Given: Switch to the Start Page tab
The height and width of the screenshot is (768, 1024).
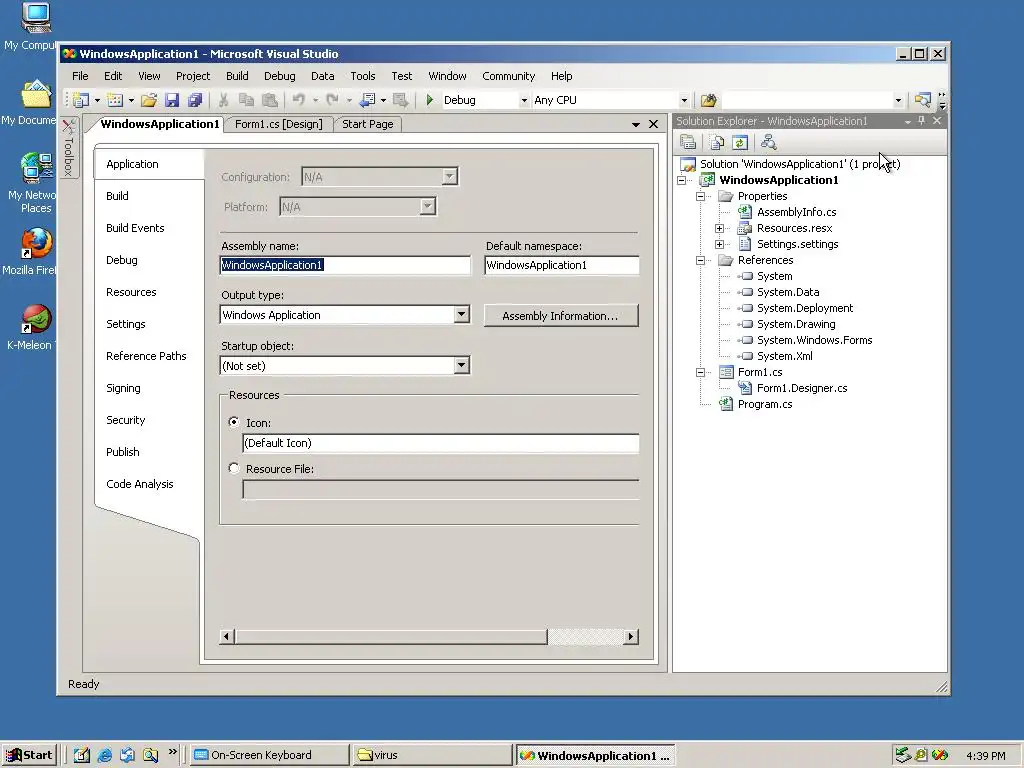Looking at the screenshot, I should pos(368,124).
